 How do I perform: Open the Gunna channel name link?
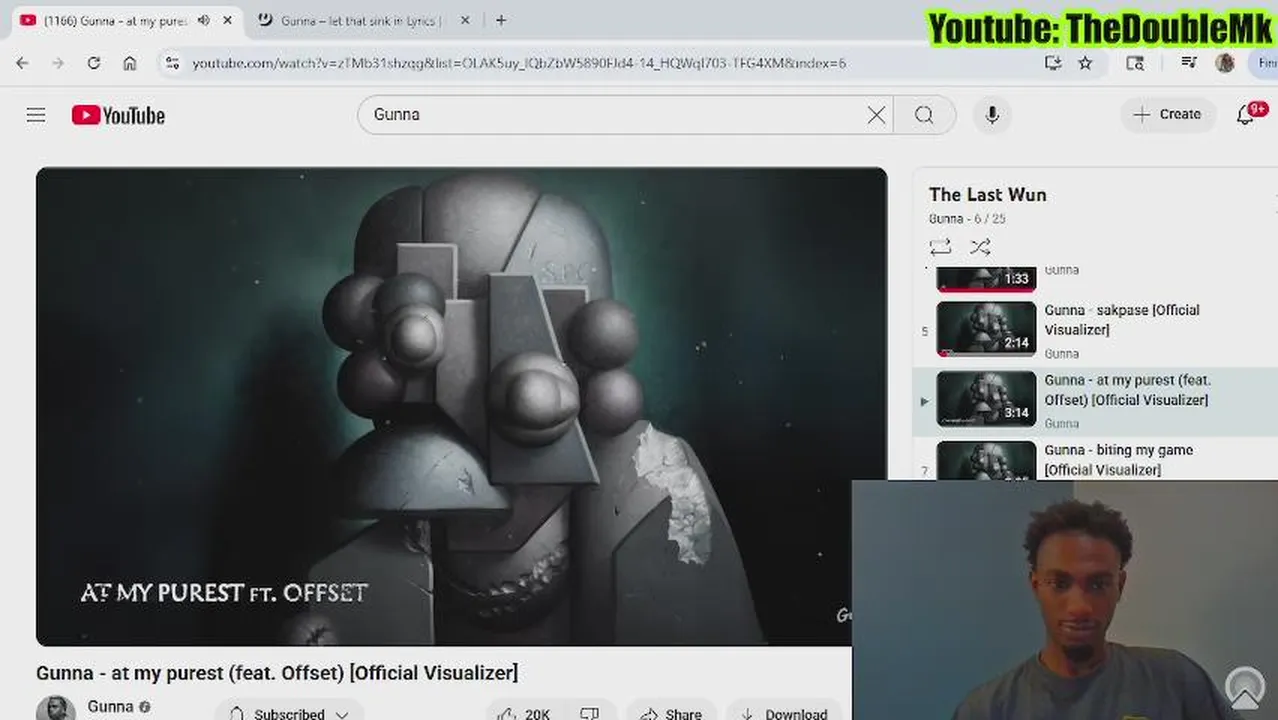click(110, 707)
